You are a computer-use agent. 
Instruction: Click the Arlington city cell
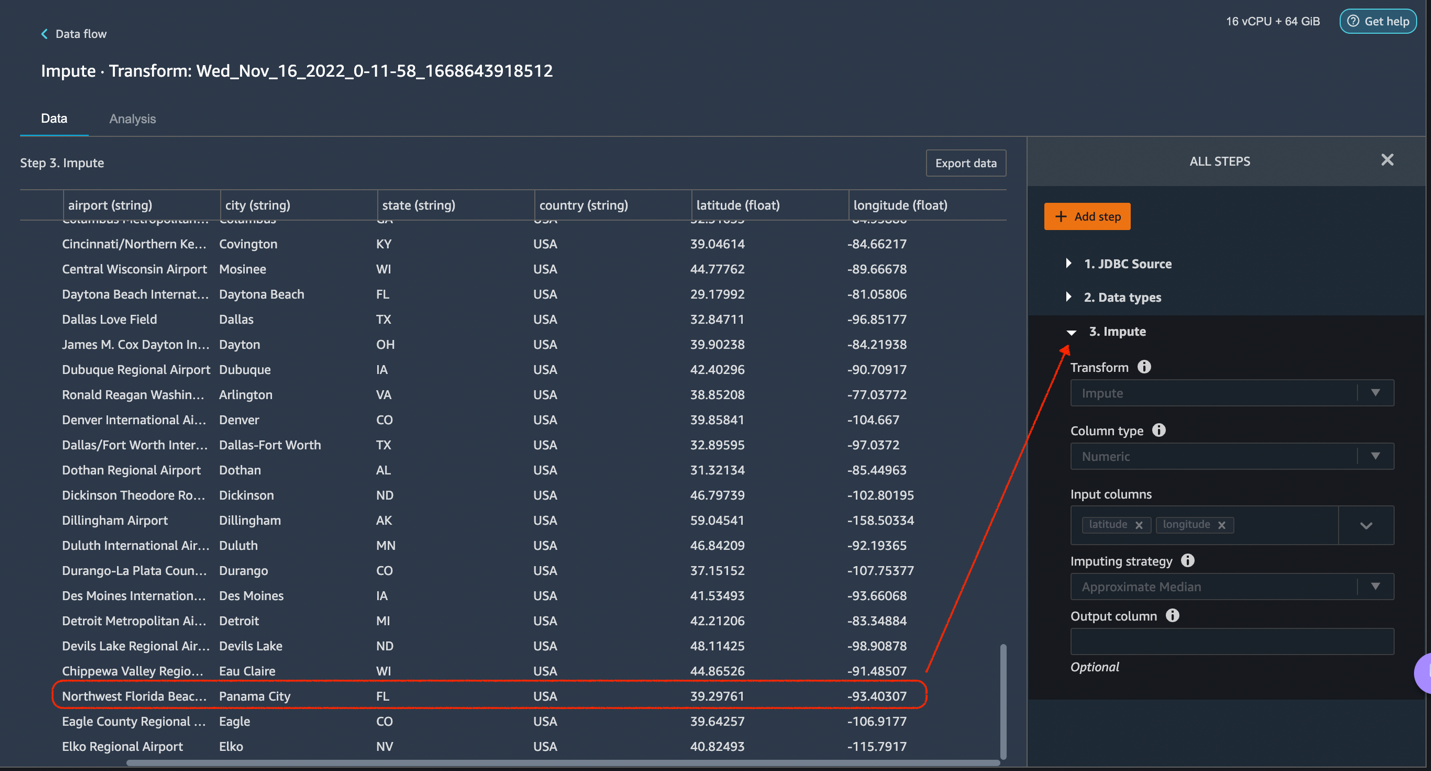coord(246,395)
